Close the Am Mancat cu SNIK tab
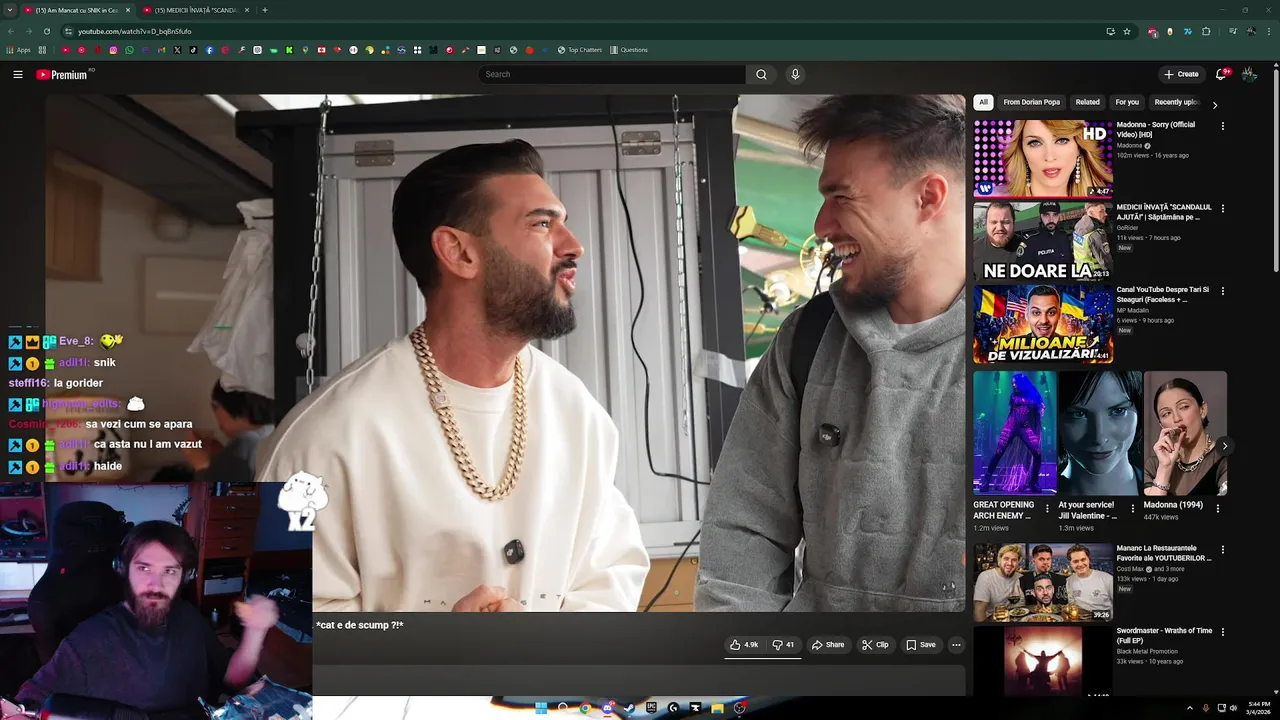Image resolution: width=1280 pixels, height=720 pixels. click(128, 10)
